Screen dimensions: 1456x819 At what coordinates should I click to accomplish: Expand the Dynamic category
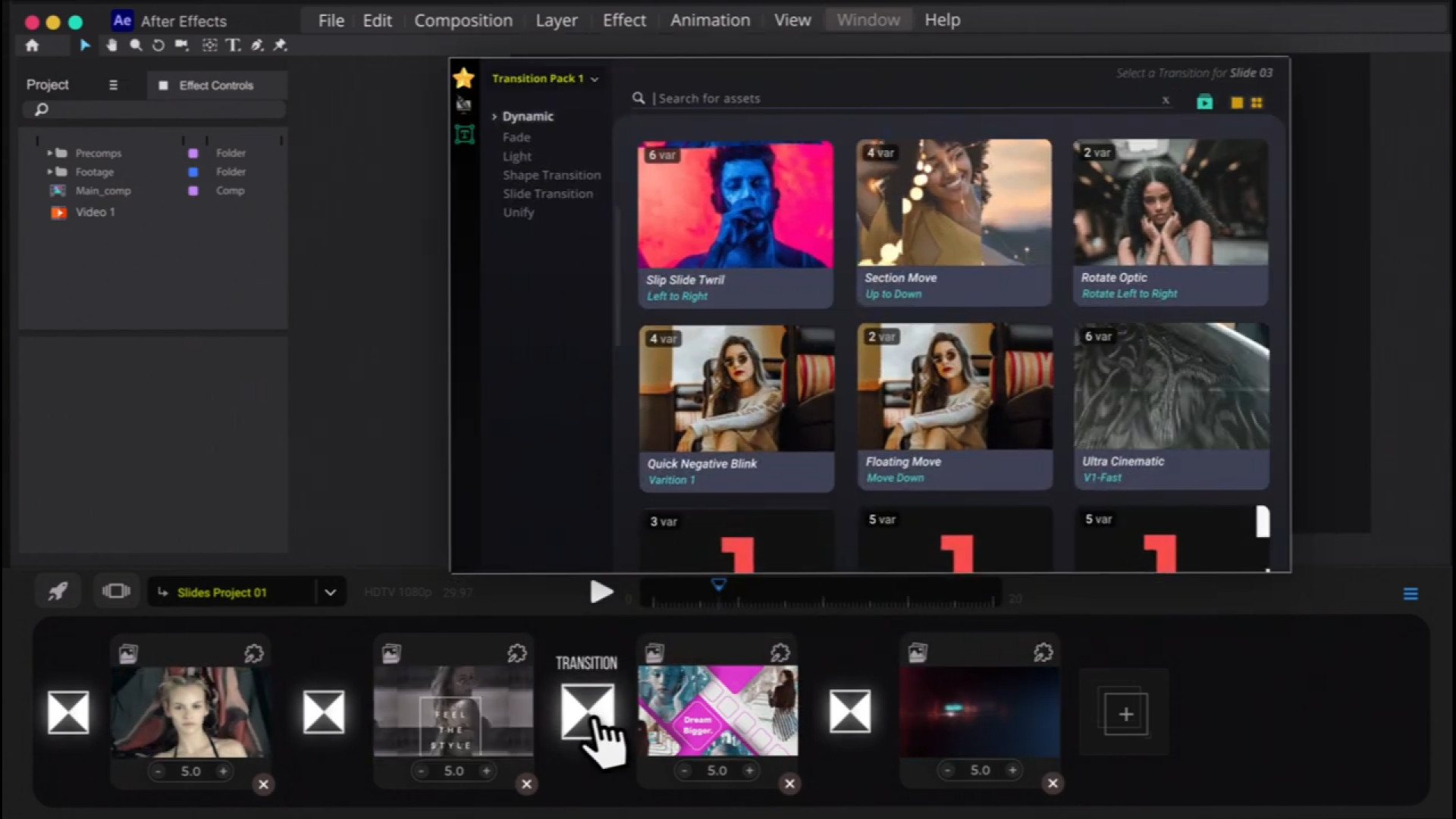[494, 116]
